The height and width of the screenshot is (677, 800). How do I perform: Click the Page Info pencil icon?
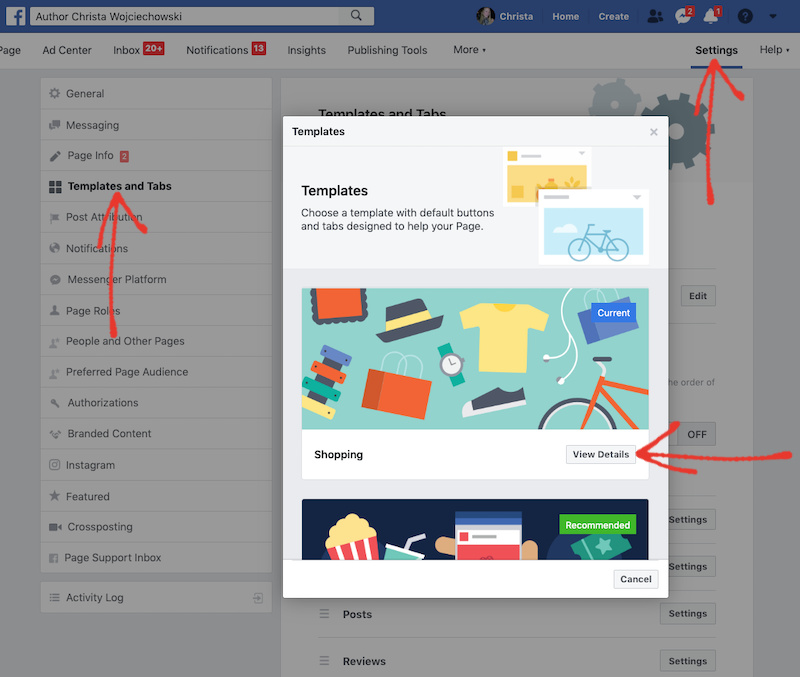click(x=57, y=155)
